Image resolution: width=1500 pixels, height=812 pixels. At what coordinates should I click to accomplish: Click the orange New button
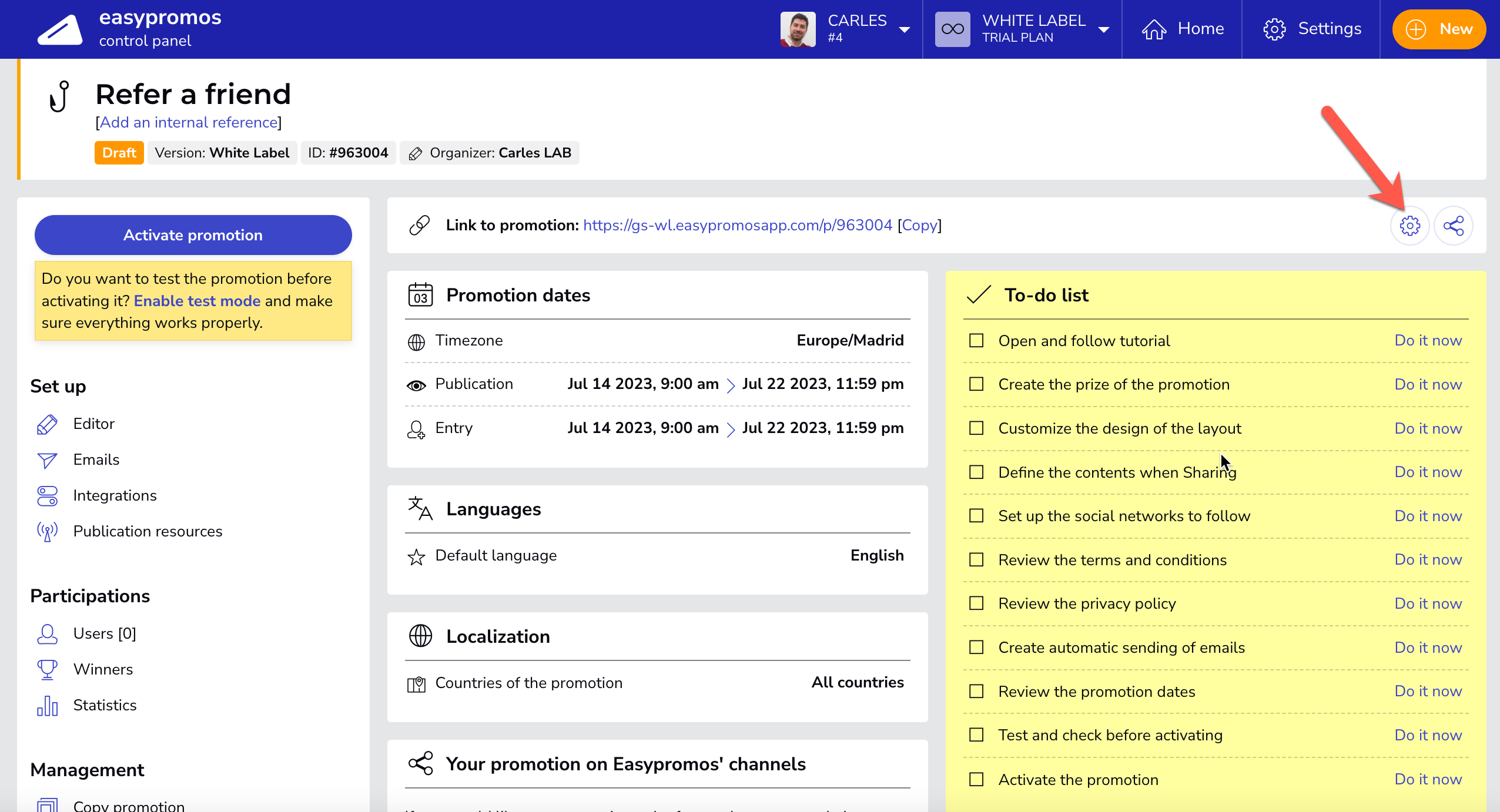pyautogui.click(x=1439, y=29)
